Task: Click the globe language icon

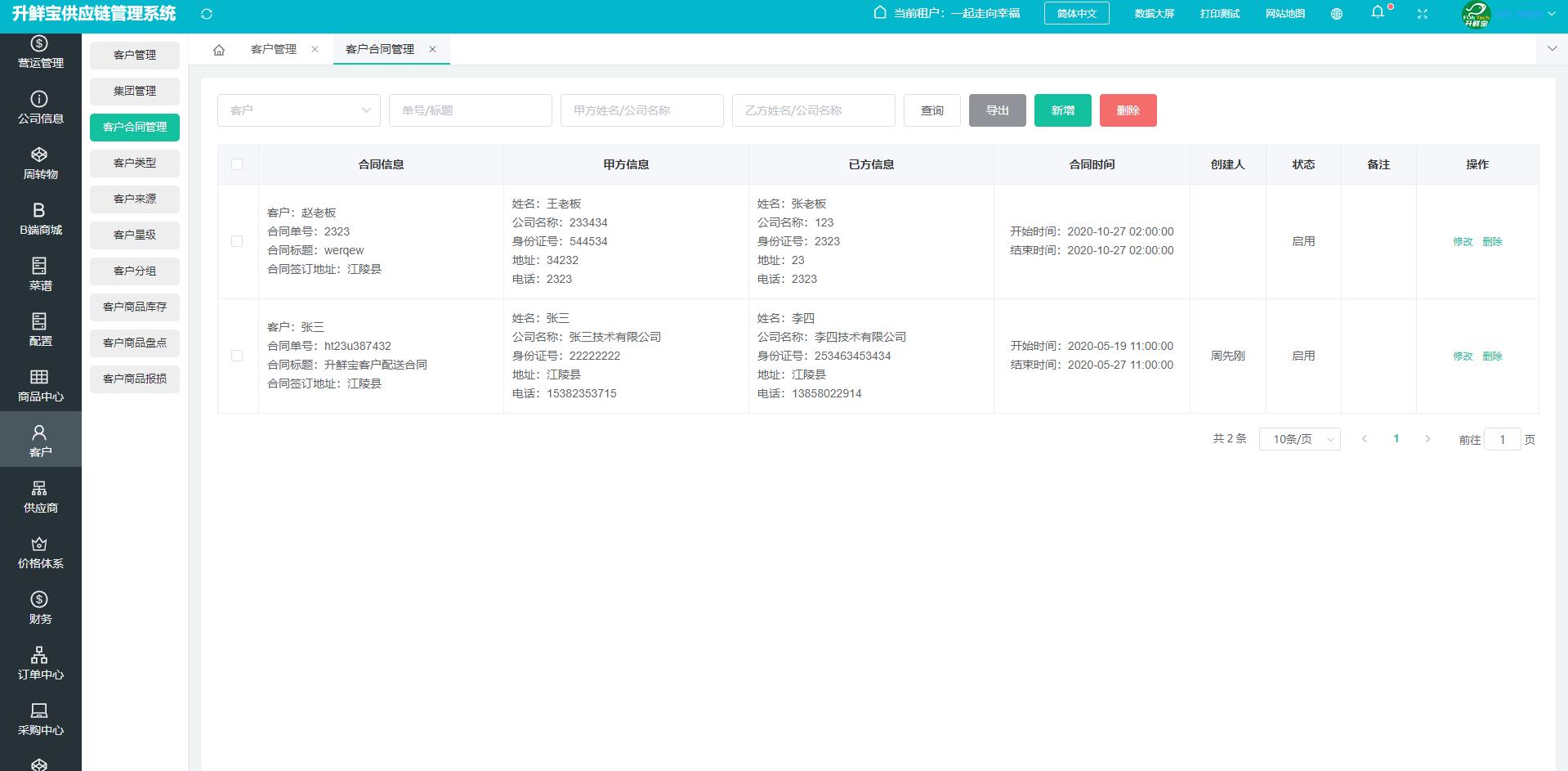Action: pos(1337,14)
